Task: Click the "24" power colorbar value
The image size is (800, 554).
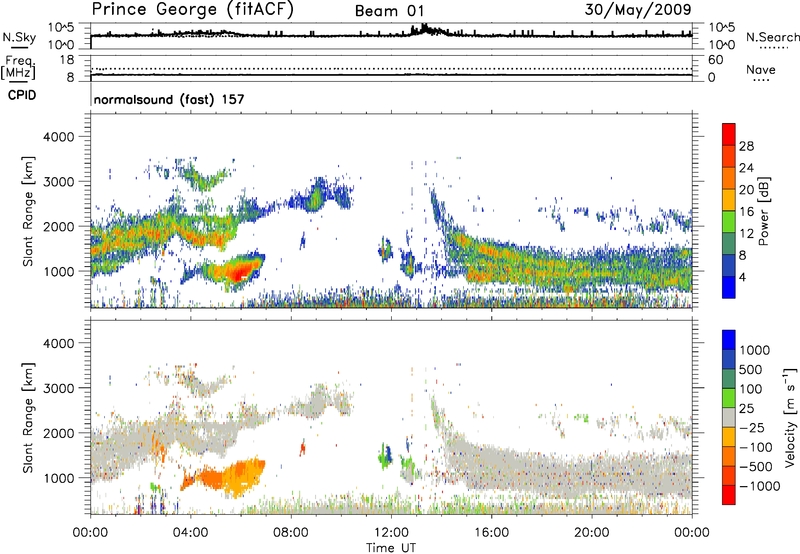Action: (x=746, y=168)
